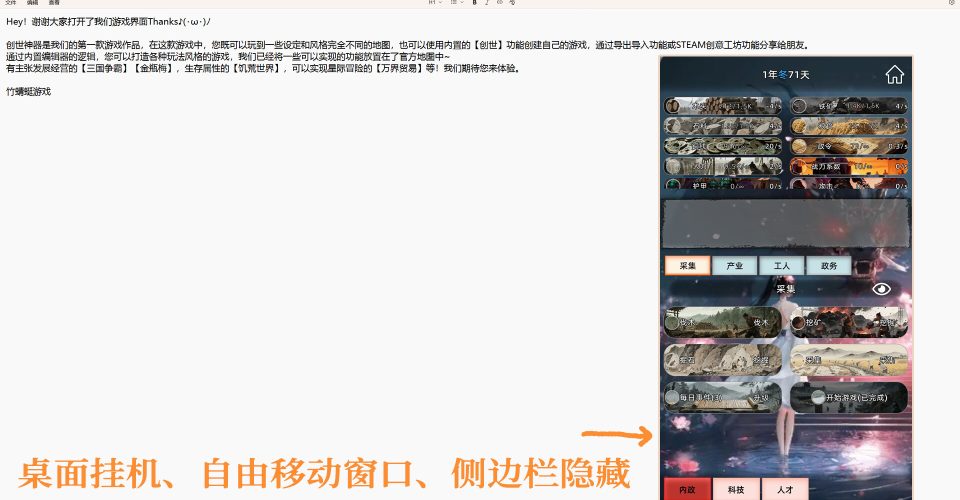Click the 每日事件 upgrade card
This screenshot has height=500, width=960.
[x=722, y=397]
